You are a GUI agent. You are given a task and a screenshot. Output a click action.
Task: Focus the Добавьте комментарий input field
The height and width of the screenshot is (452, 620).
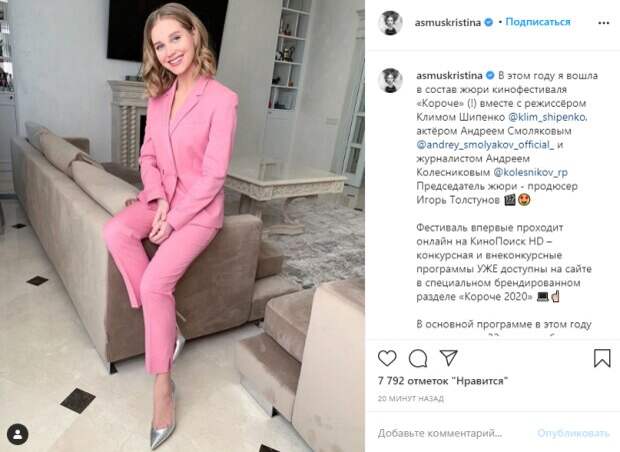click(x=440, y=433)
